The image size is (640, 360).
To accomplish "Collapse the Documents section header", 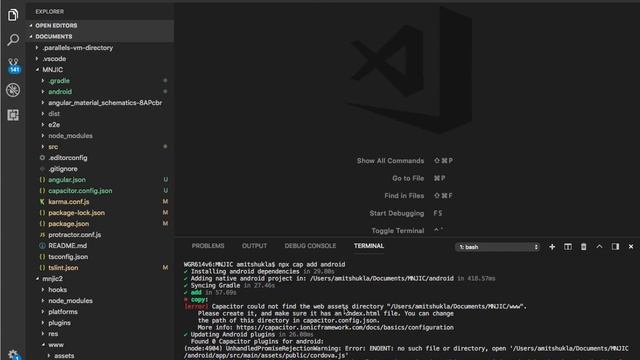I will pos(100,36).
